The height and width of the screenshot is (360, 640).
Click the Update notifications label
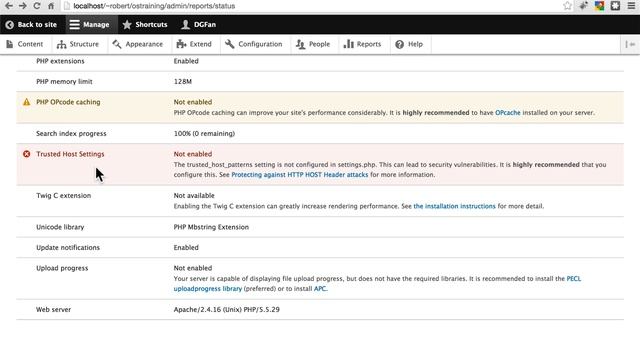(x=68, y=248)
